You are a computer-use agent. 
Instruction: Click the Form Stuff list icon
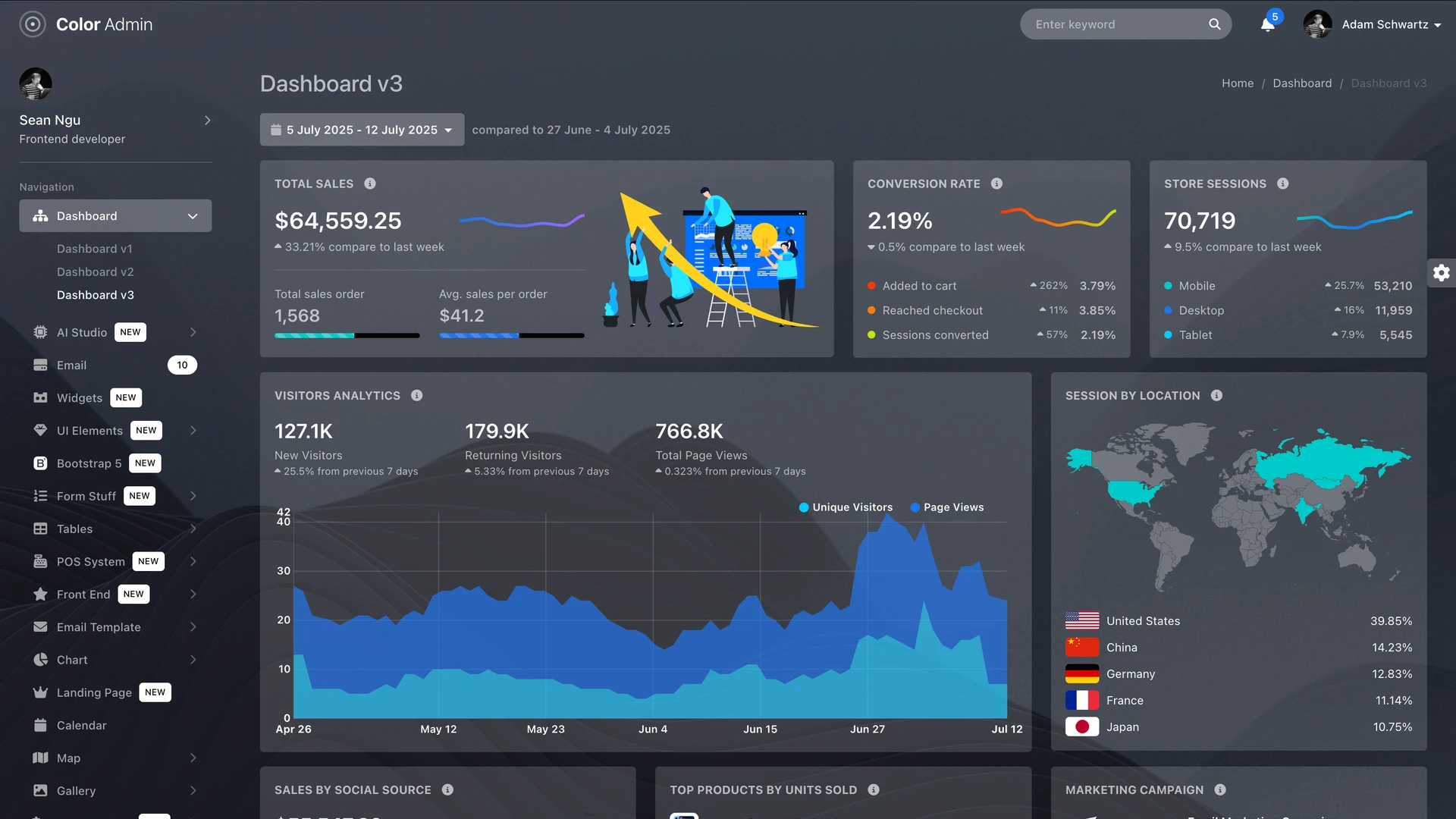(40, 496)
